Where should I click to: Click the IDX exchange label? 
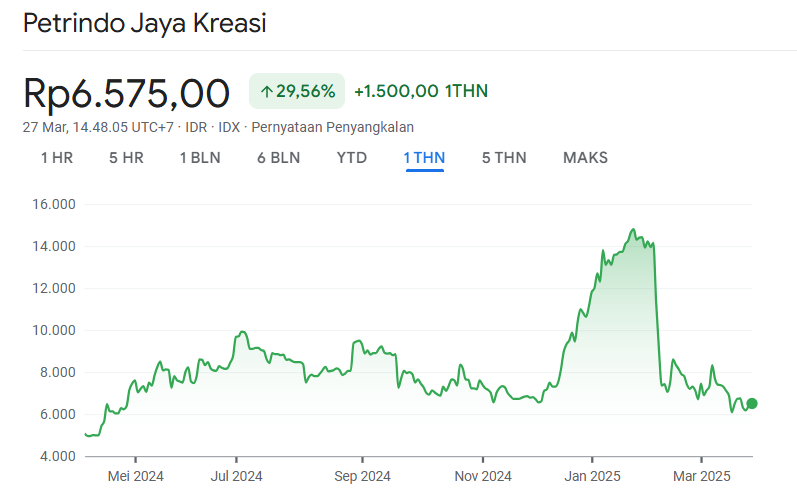pyautogui.click(x=229, y=127)
